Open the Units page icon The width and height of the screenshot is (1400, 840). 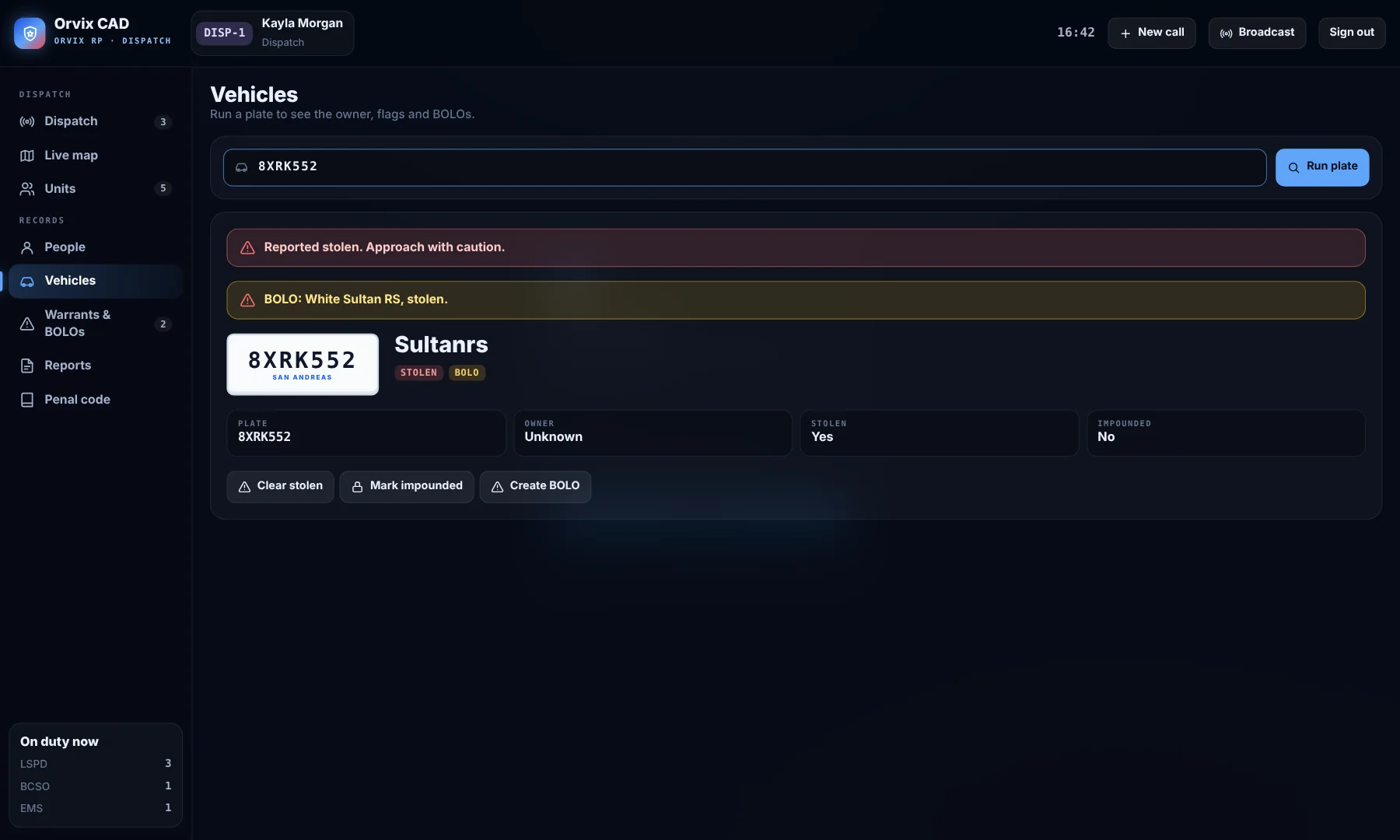coord(27,189)
